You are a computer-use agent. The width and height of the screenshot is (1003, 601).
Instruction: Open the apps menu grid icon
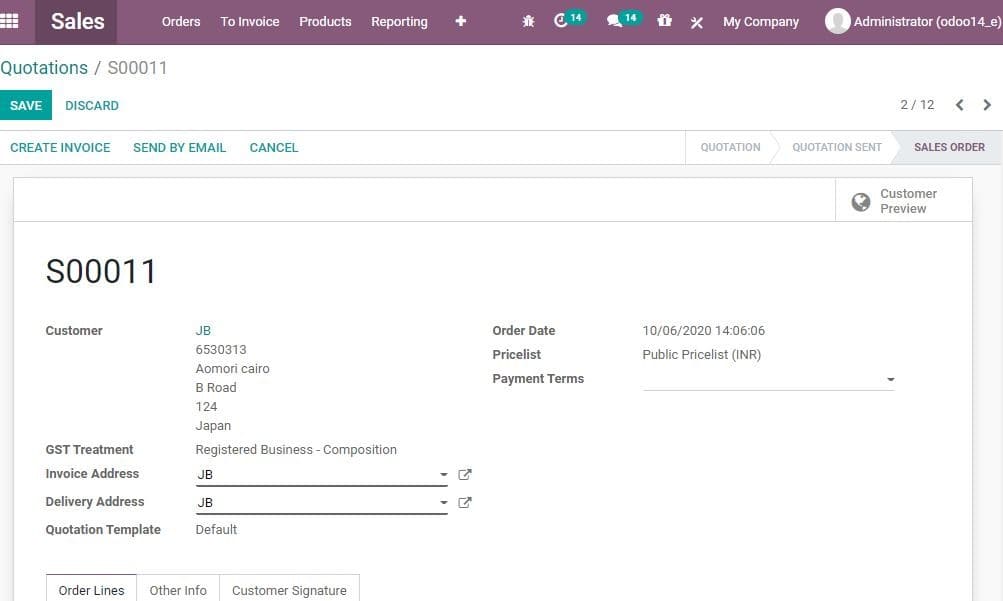pyautogui.click(x=11, y=21)
